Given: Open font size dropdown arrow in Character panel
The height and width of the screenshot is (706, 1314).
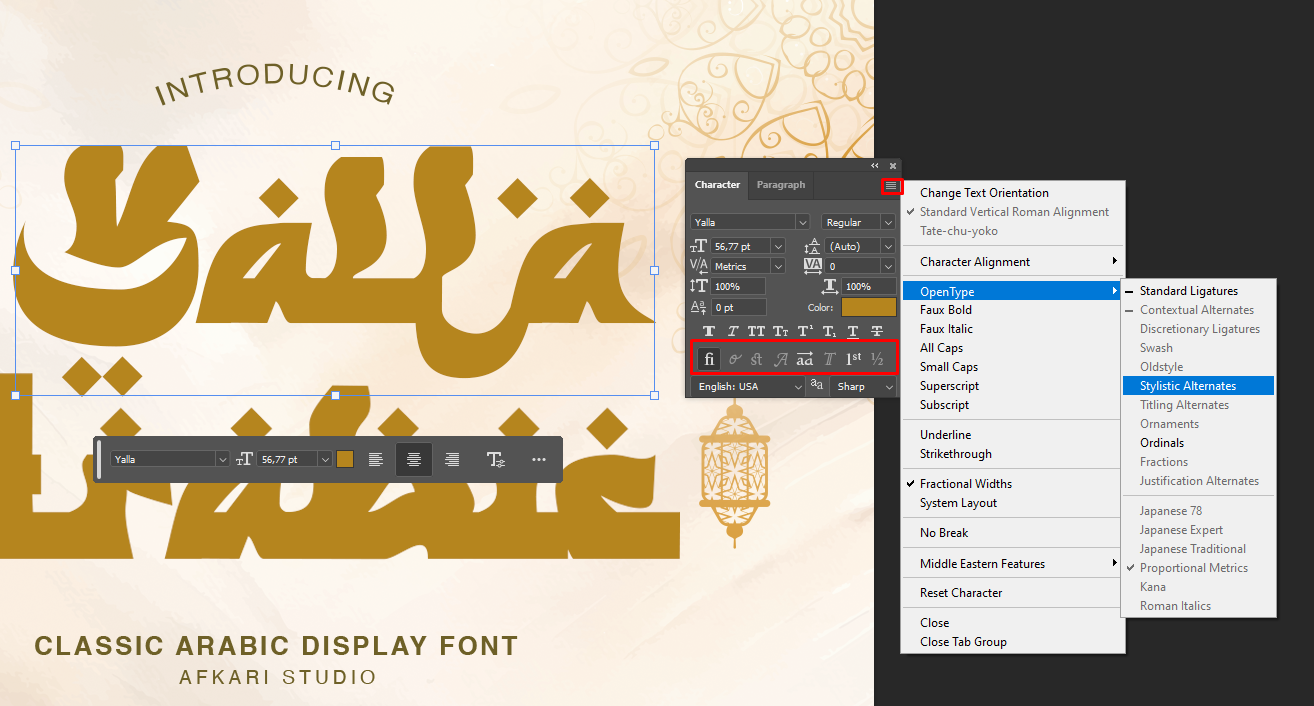Looking at the screenshot, I should 778,246.
